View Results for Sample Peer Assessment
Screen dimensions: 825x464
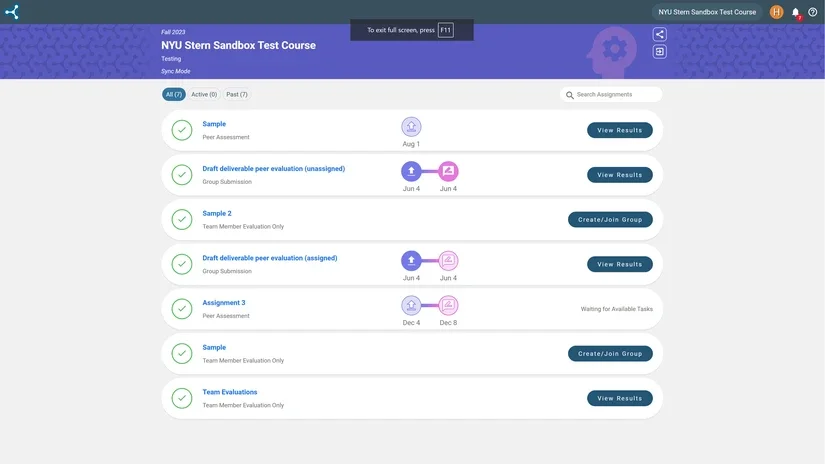620,130
